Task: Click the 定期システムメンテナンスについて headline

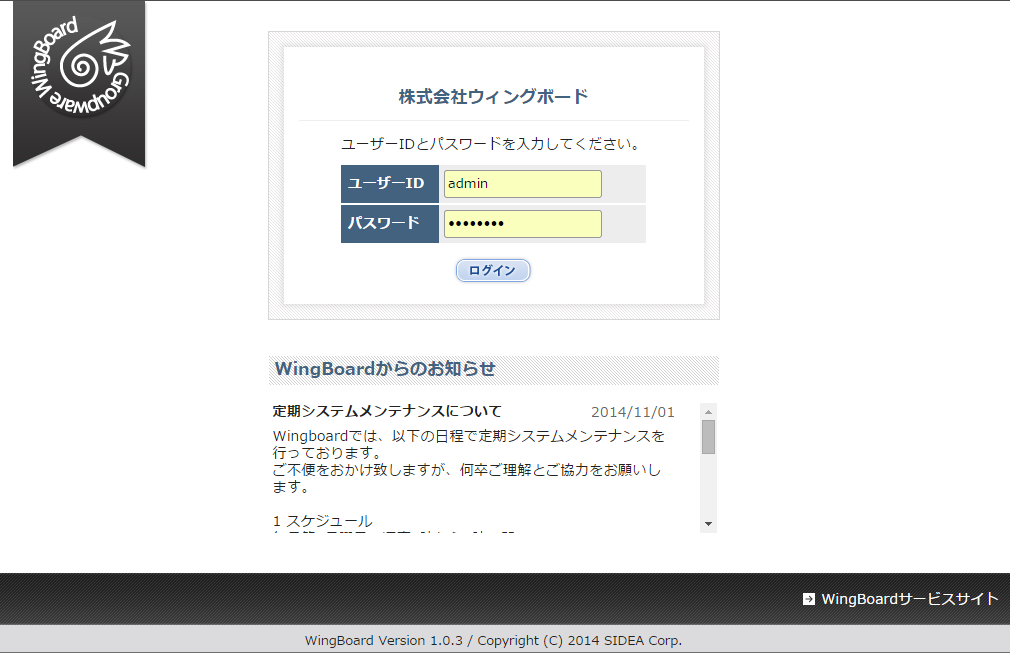Action: tap(386, 411)
